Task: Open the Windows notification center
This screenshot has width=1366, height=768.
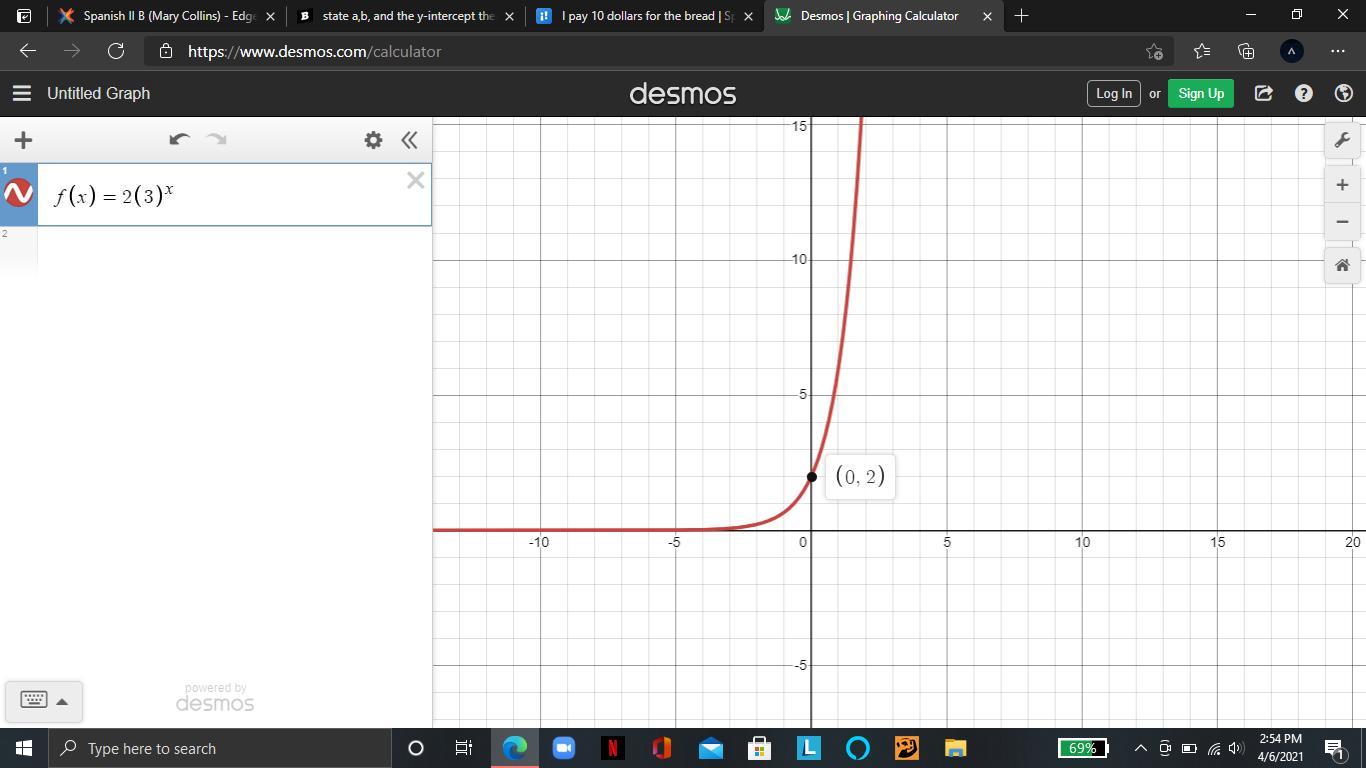Action: point(1335,748)
